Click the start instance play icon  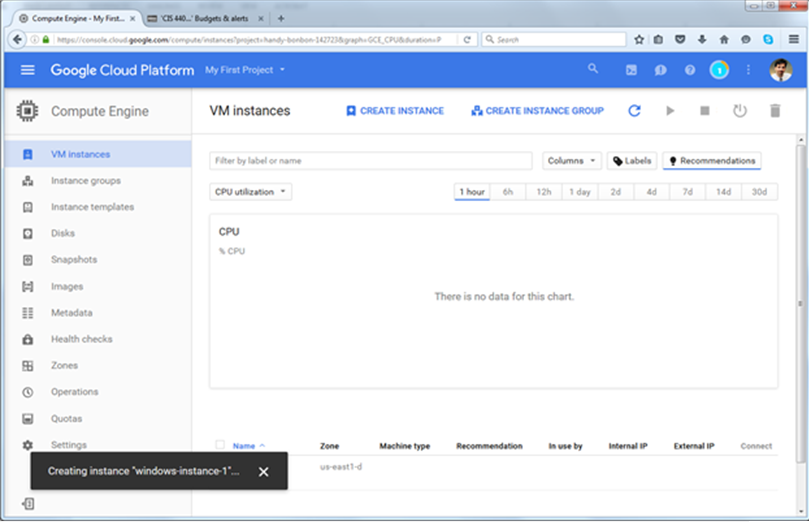point(670,110)
